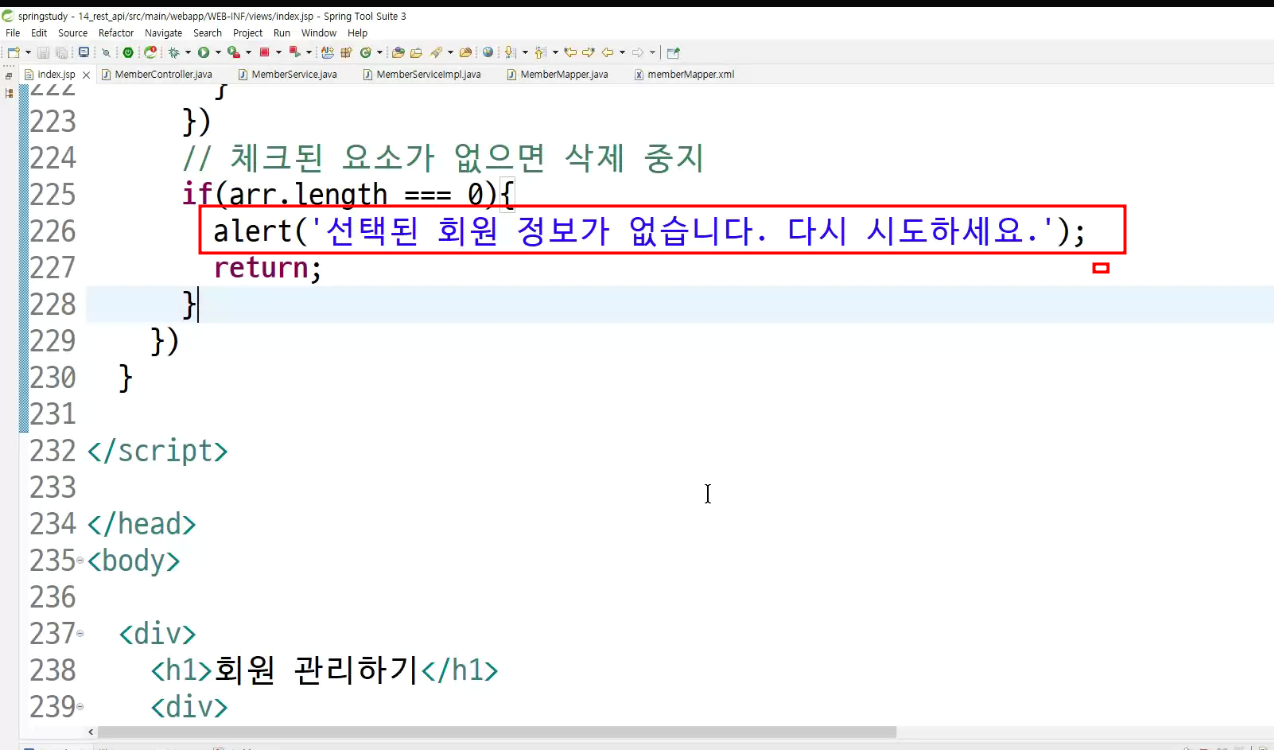Open the Edit menu
This screenshot has height=750, width=1274.
(x=39, y=33)
